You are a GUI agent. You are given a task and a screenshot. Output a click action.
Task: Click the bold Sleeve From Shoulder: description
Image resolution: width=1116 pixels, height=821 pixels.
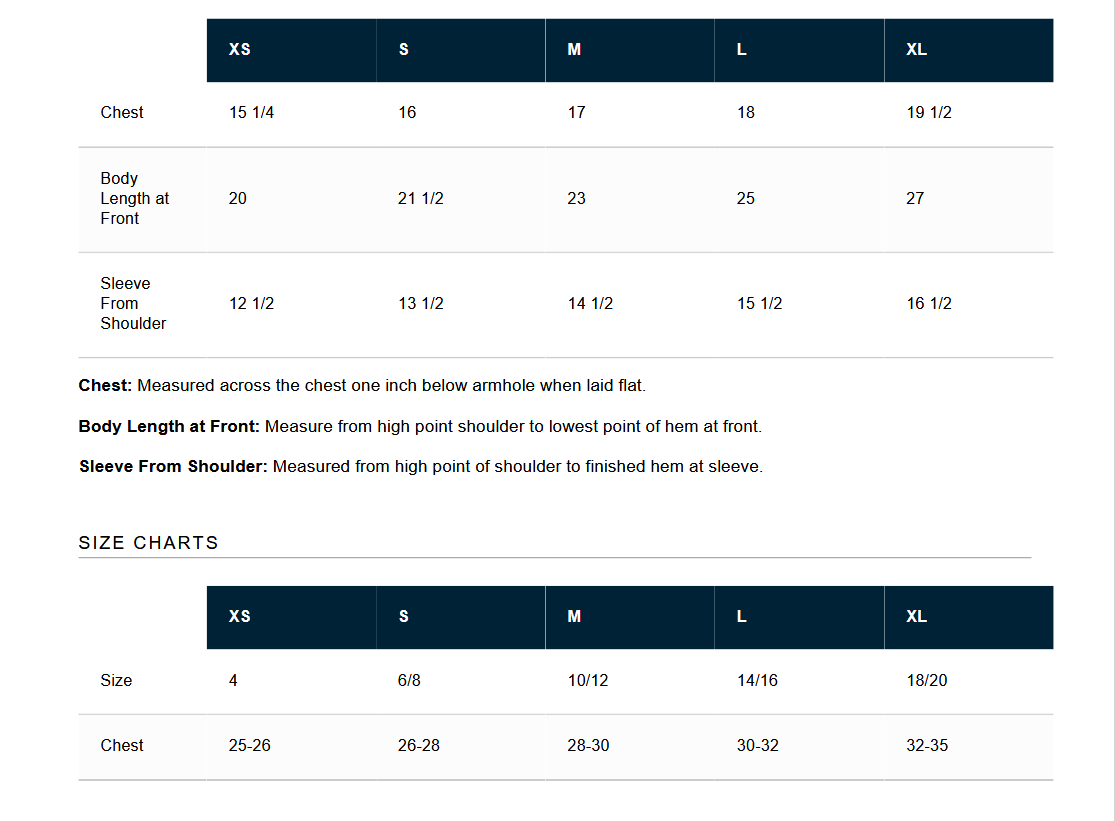[x=173, y=466]
